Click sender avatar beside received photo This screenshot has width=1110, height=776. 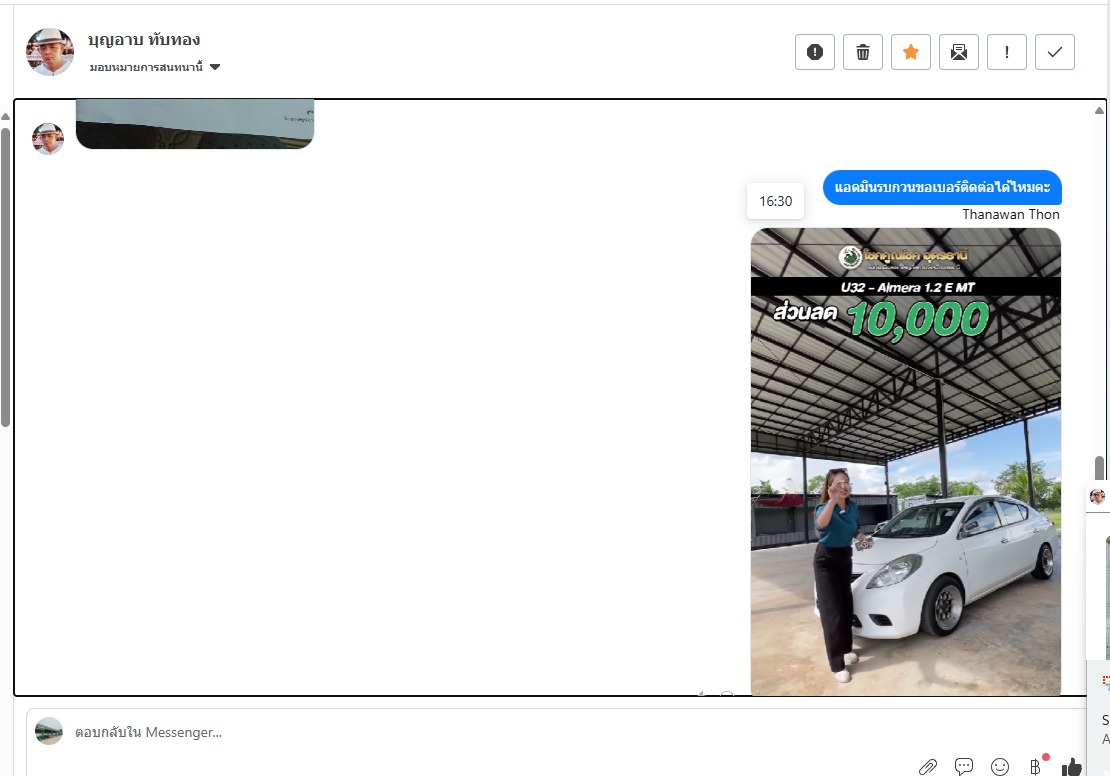pos(48,138)
